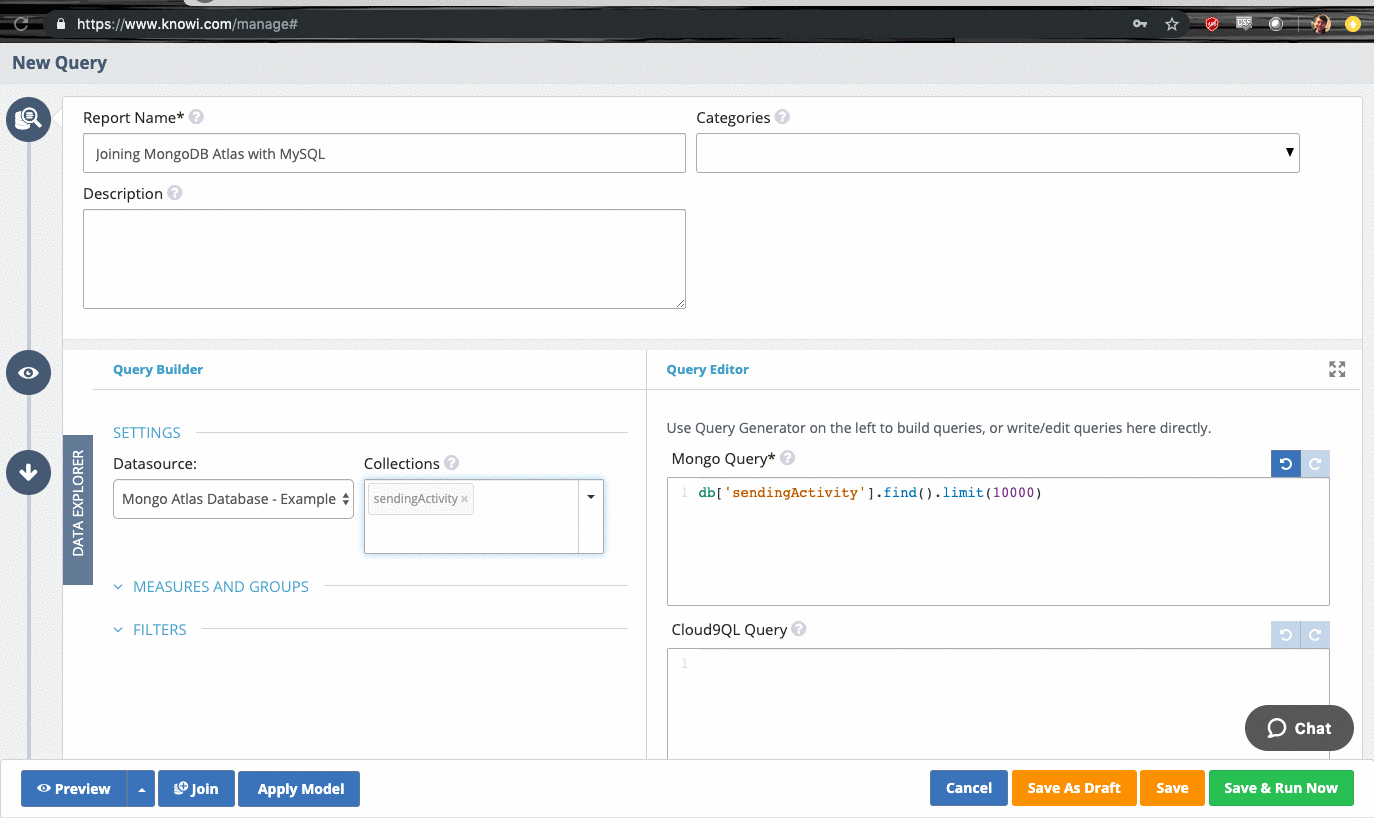
Task: Click help icon next to Report Name
Action: (x=197, y=117)
